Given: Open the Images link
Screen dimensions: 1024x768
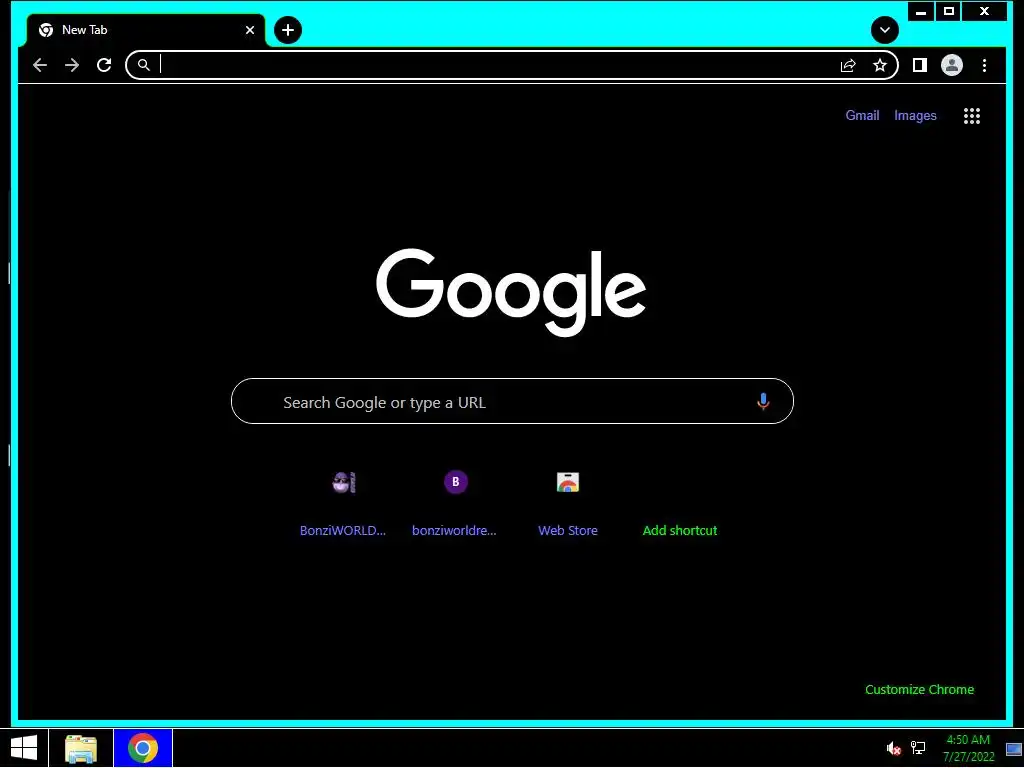Looking at the screenshot, I should (915, 116).
